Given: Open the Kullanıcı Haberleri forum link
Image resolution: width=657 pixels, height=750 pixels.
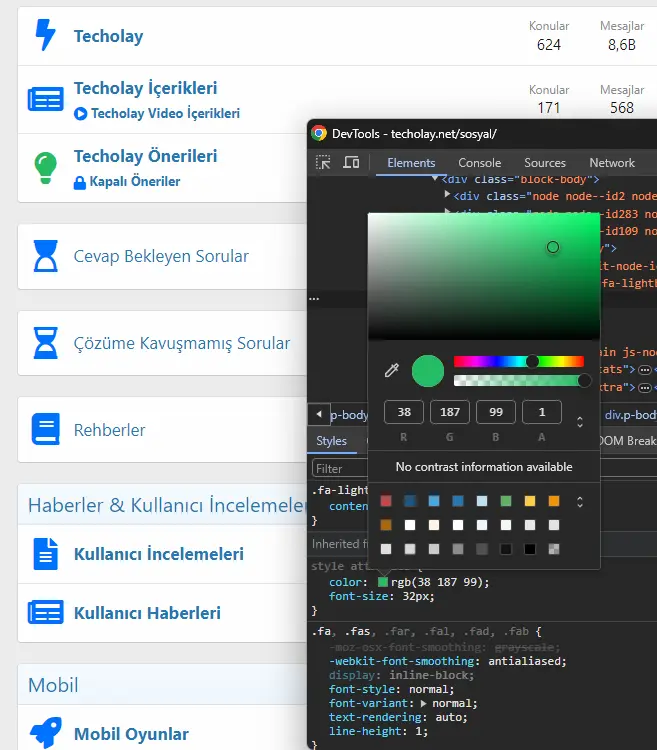Looking at the screenshot, I should (147, 613).
